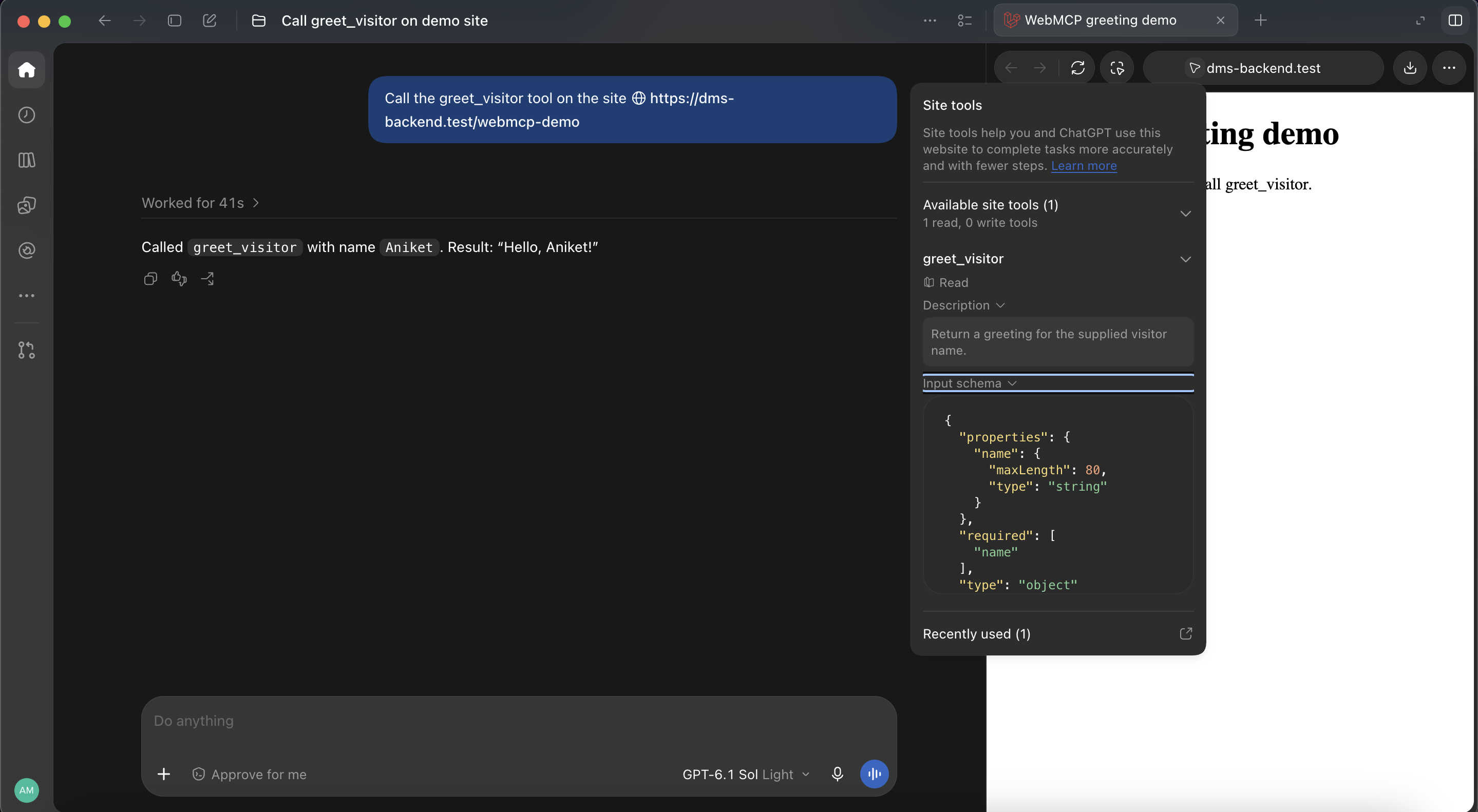
Task: Focus the Do anything message input
Action: [519, 721]
